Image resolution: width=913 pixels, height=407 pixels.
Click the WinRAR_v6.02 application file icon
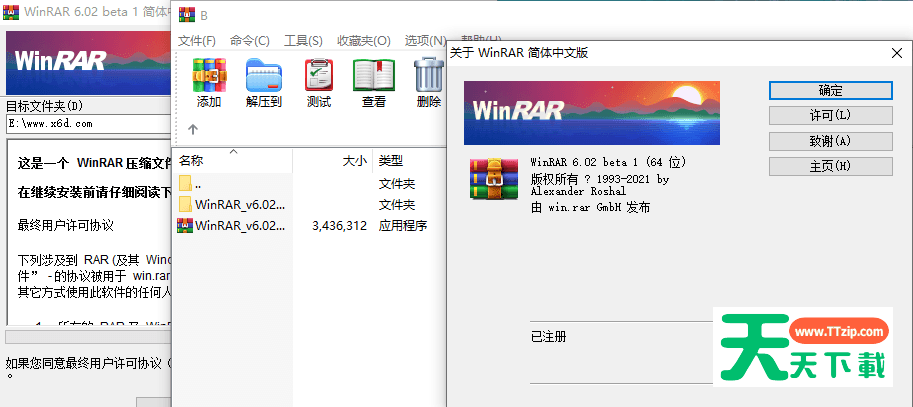(x=185, y=225)
